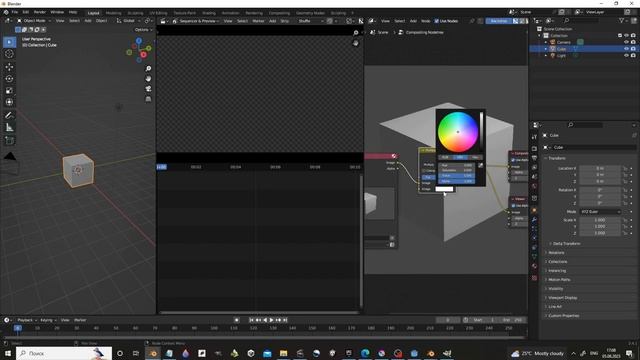
Task: Click the outliner filter funnel icon
Action: [622, 20]
